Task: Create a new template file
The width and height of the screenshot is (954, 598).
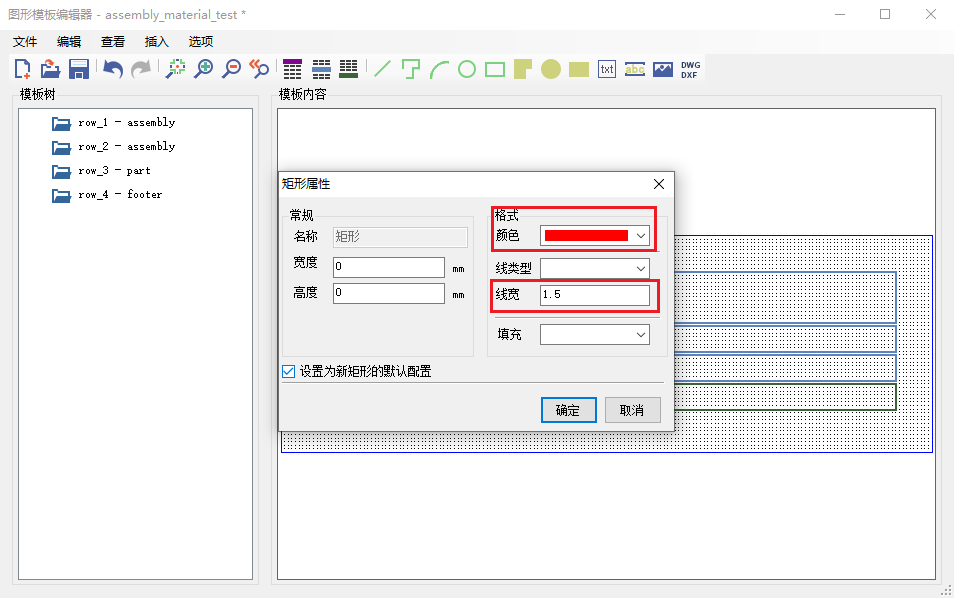Action: [x=23, y=69]
